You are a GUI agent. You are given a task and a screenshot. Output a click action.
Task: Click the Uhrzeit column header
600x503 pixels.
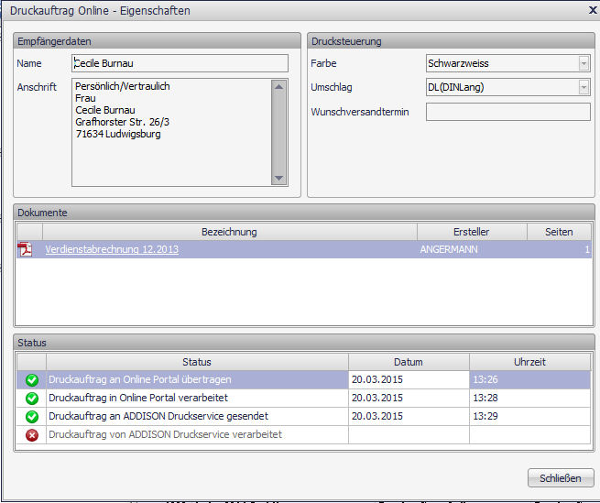coord(530,362)
